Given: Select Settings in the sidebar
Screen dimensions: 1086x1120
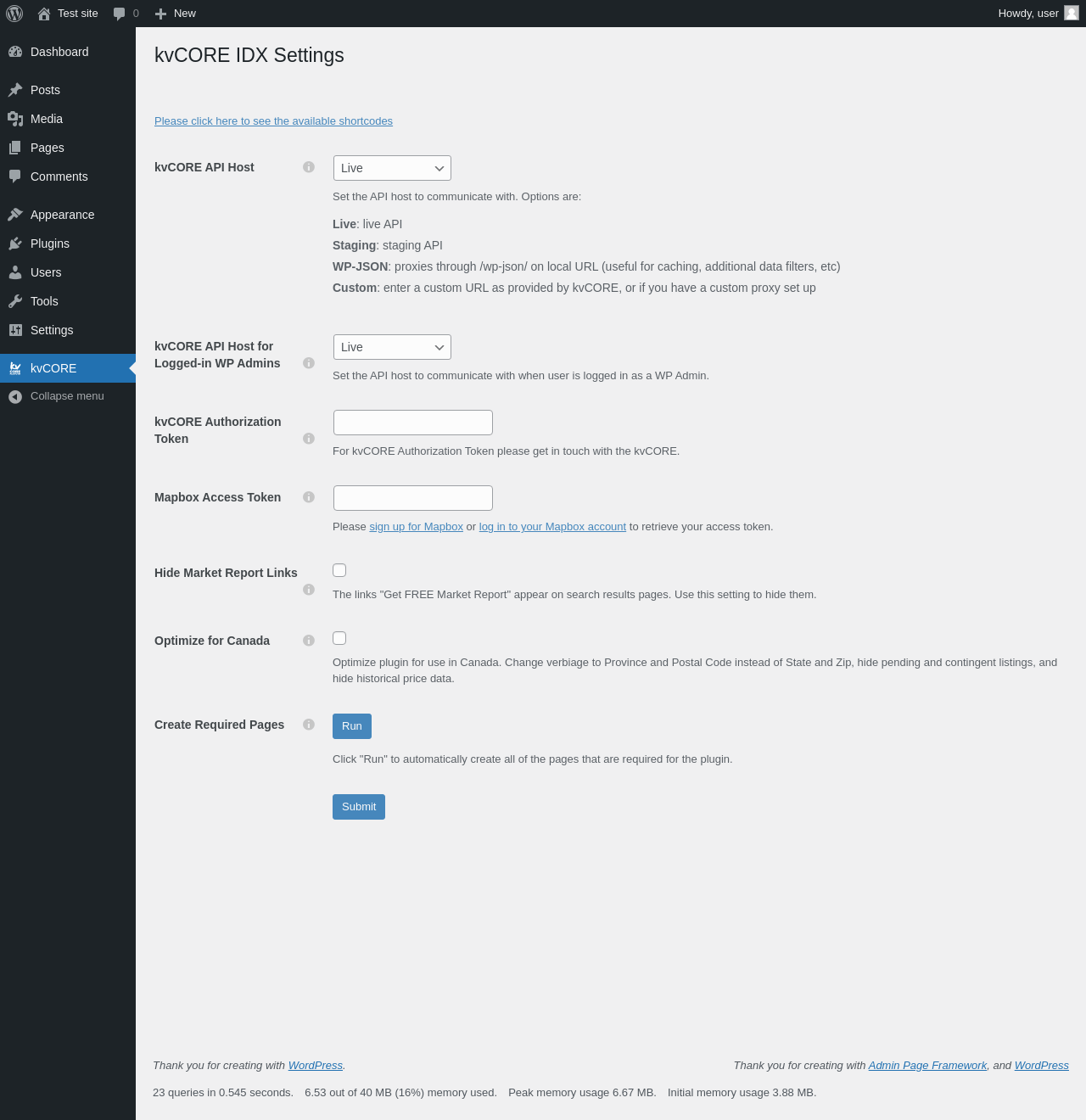Looking at the screenshot, I should pyautogui.click(x=68, y=330).
